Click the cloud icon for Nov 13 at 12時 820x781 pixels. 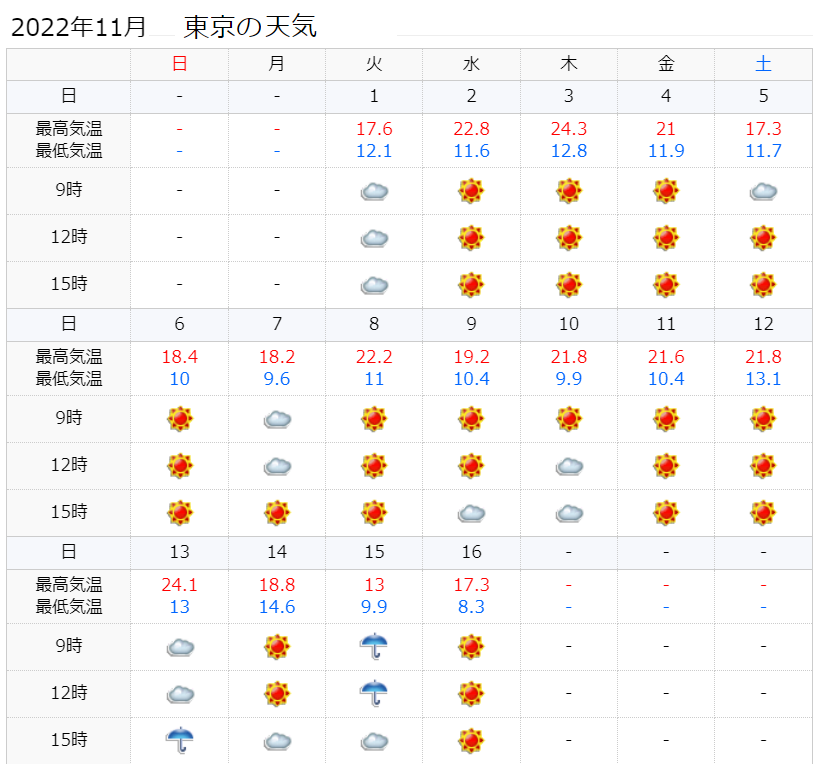point(180,695)
